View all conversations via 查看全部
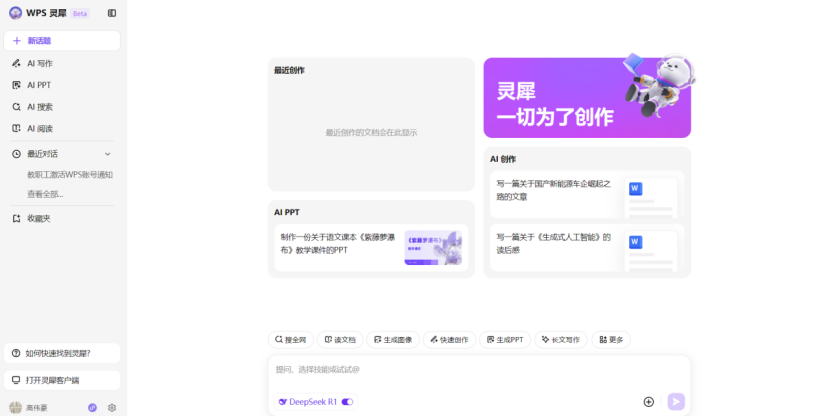The image size is (830, 417). [45, 194]
